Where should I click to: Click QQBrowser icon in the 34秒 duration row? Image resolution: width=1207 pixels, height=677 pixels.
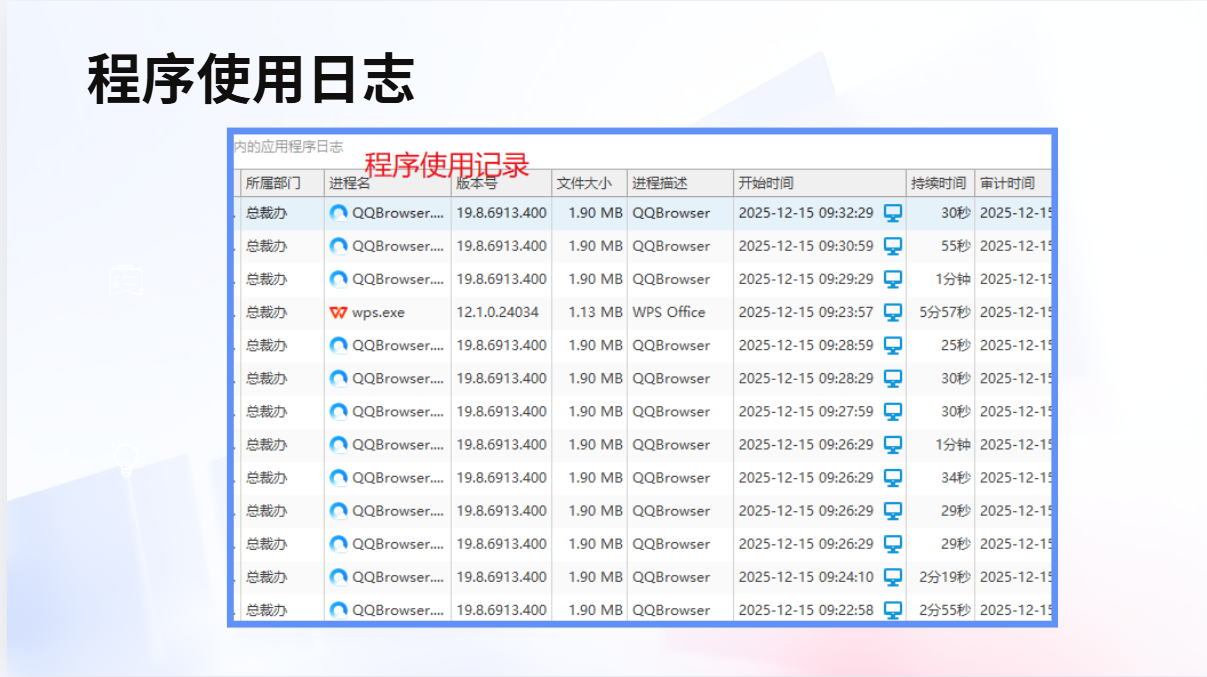[x=338, y=478]
